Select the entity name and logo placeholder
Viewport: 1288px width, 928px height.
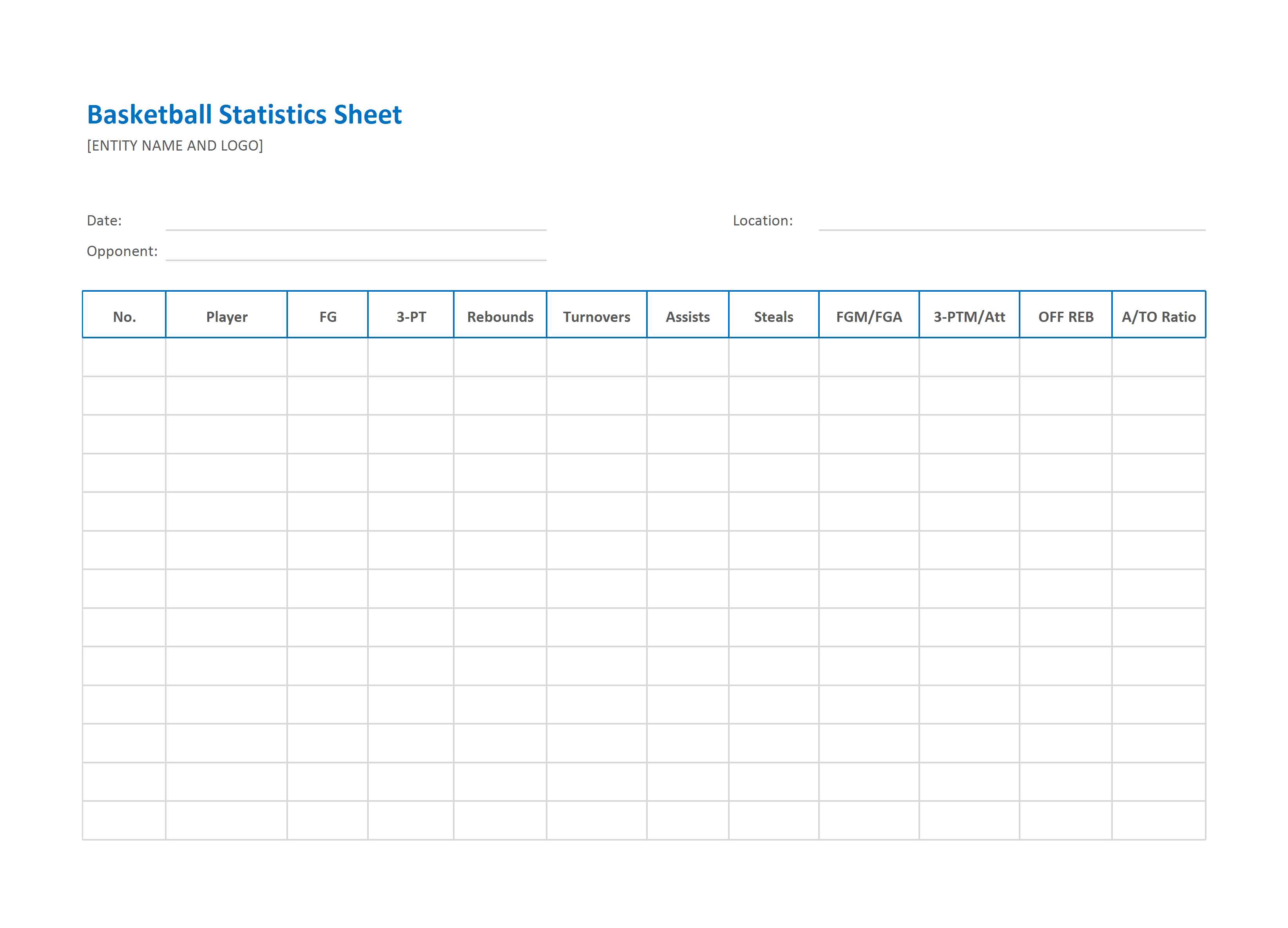coord(175,146)
